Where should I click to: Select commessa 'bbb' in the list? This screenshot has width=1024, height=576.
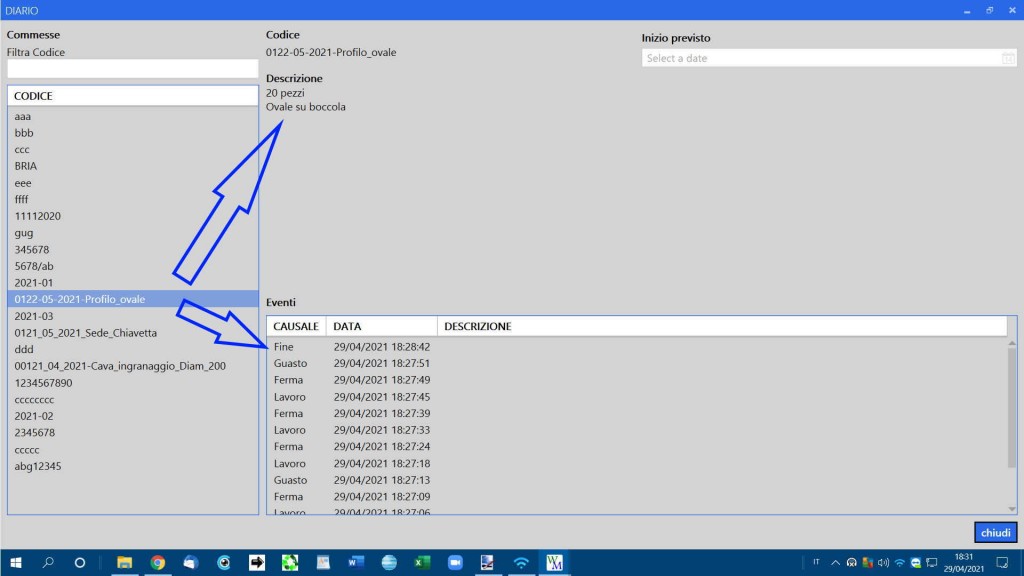pyautogui.click(x=133, y=133)
